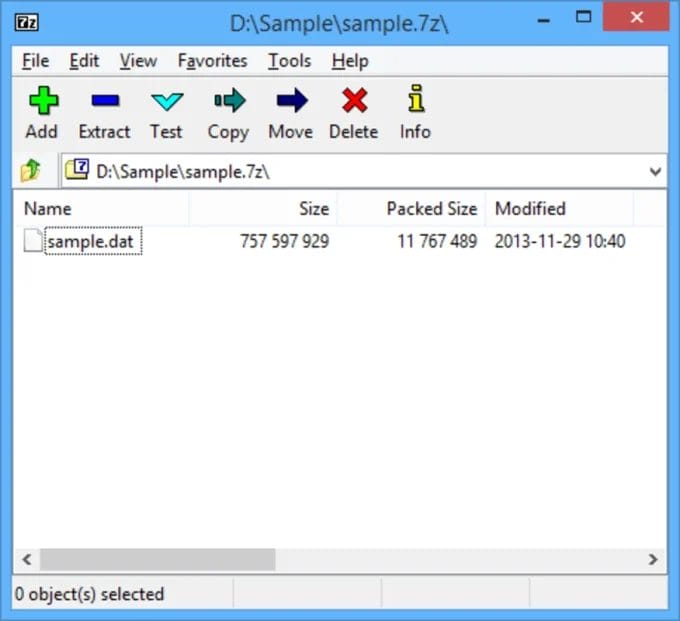Open the yellow Info icon

coord(415,101)
